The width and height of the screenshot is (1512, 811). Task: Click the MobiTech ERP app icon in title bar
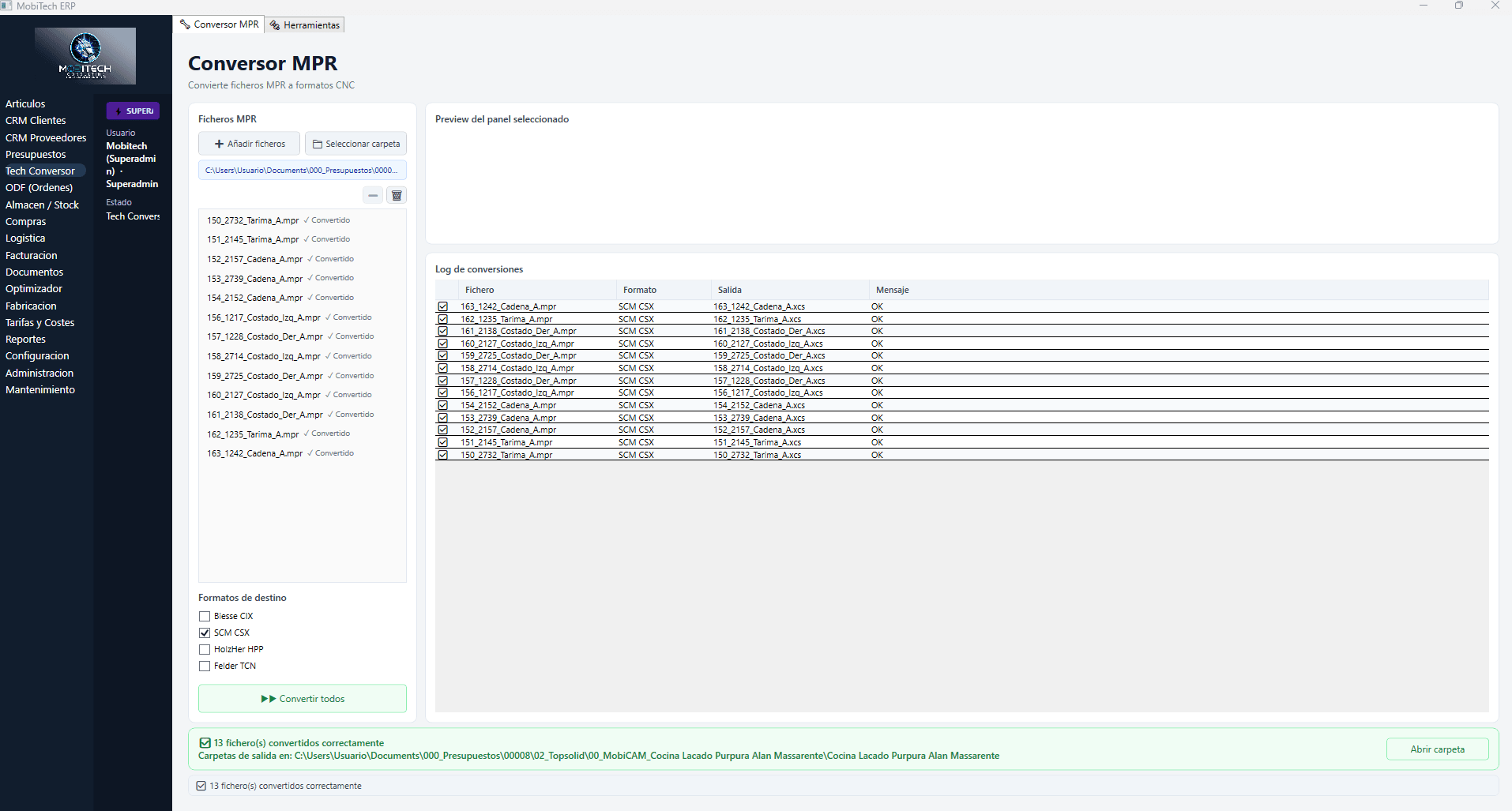tap(7, 6)
